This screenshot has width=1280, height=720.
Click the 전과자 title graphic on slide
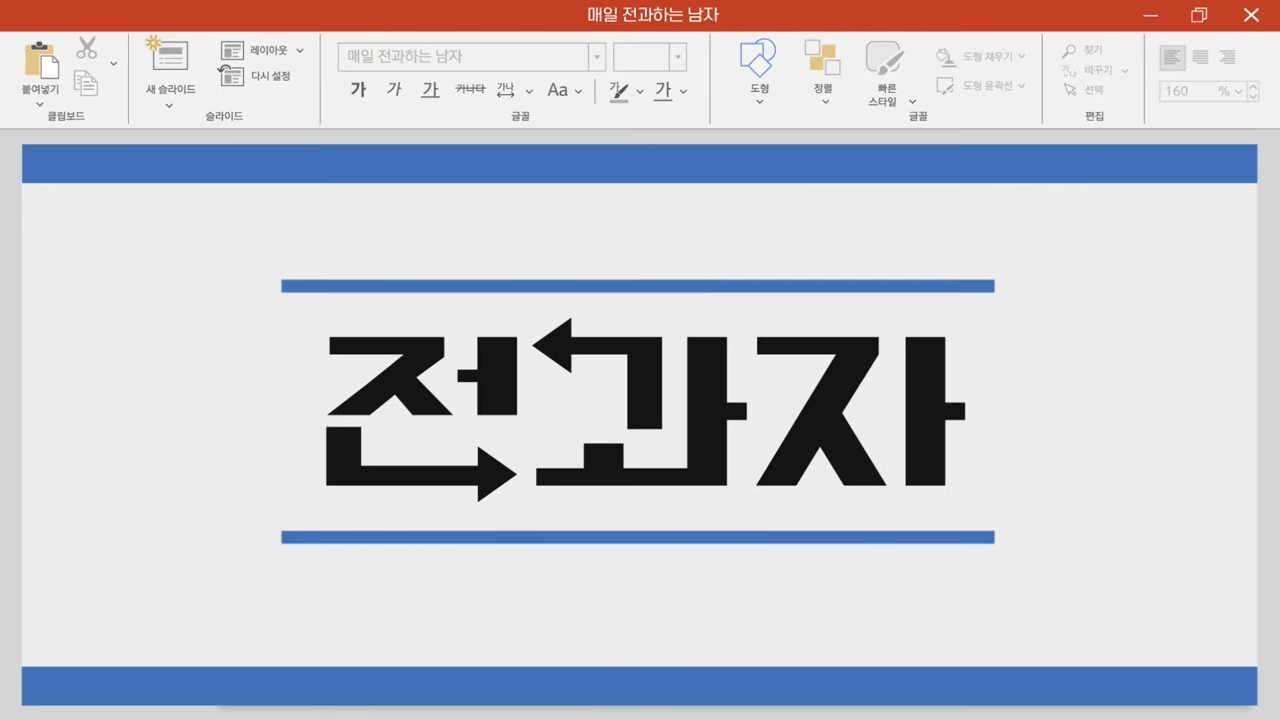point(645,410)
